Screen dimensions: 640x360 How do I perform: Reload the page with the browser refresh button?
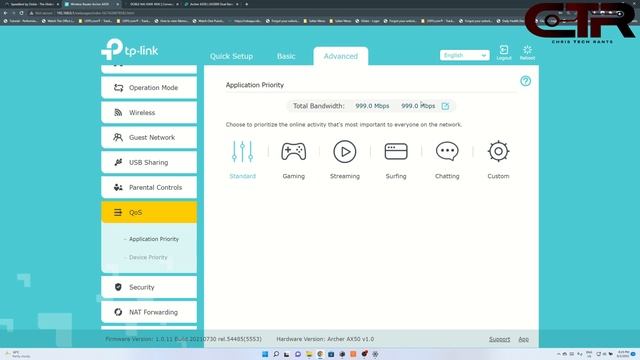pyautogui.click(x=21, y=13)
